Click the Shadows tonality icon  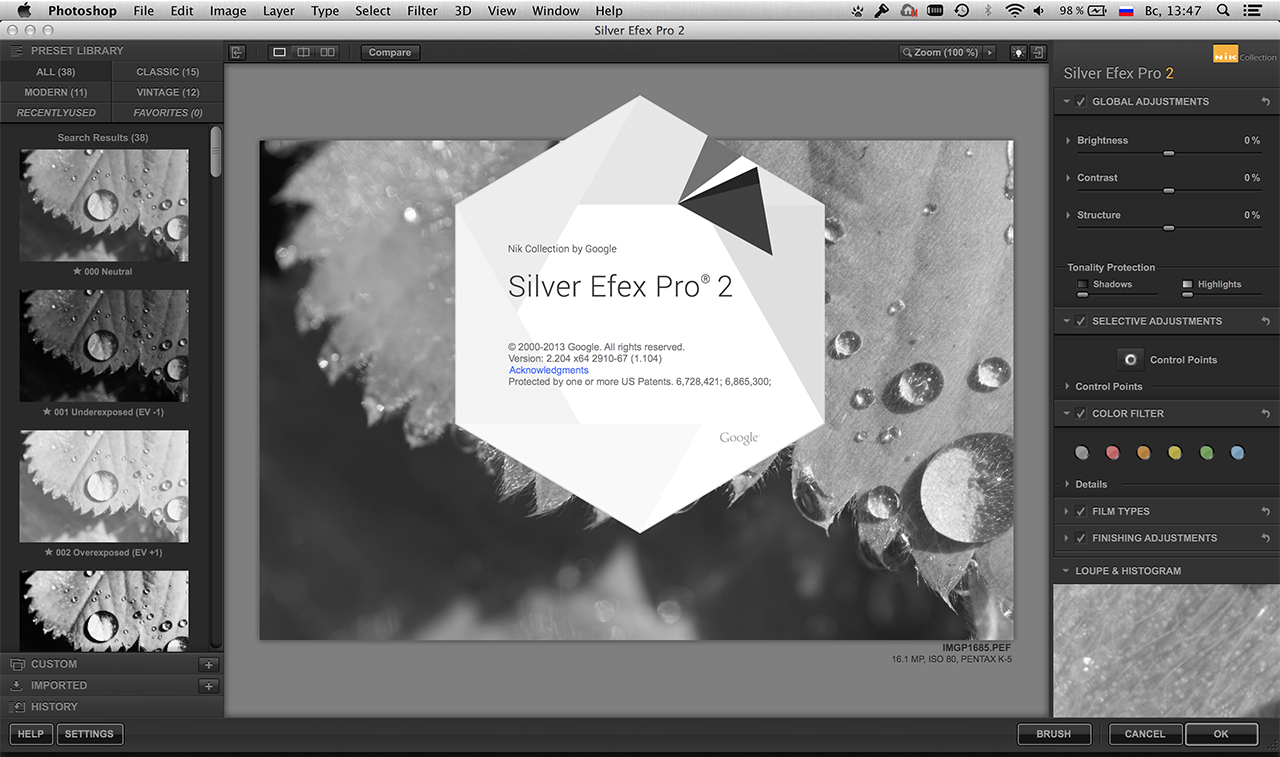pos(1082,285)
